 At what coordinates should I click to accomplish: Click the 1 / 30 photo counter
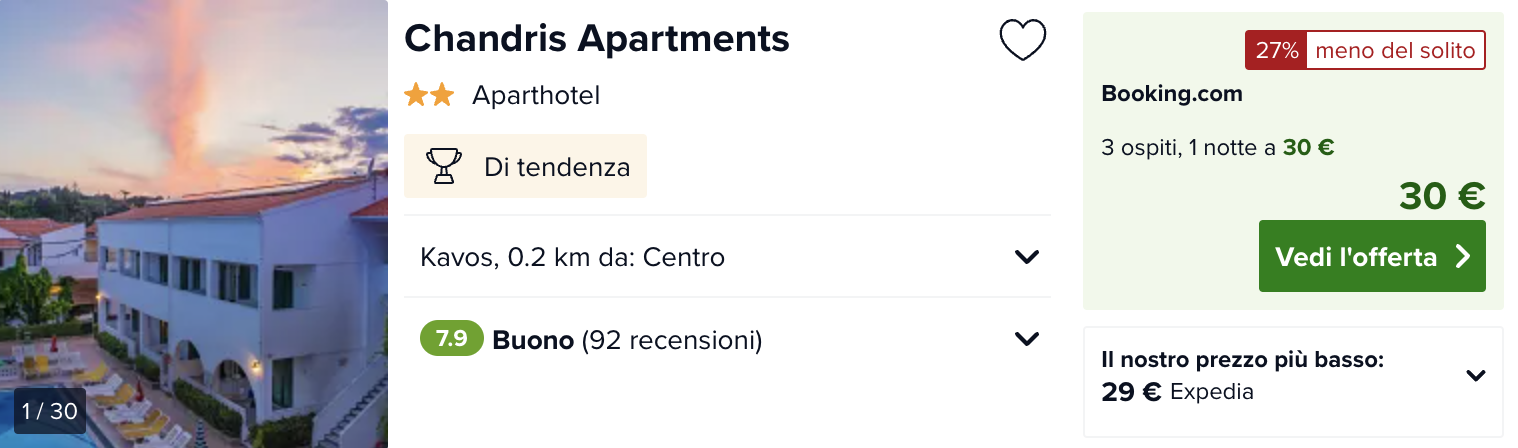[x=50, y=411]
